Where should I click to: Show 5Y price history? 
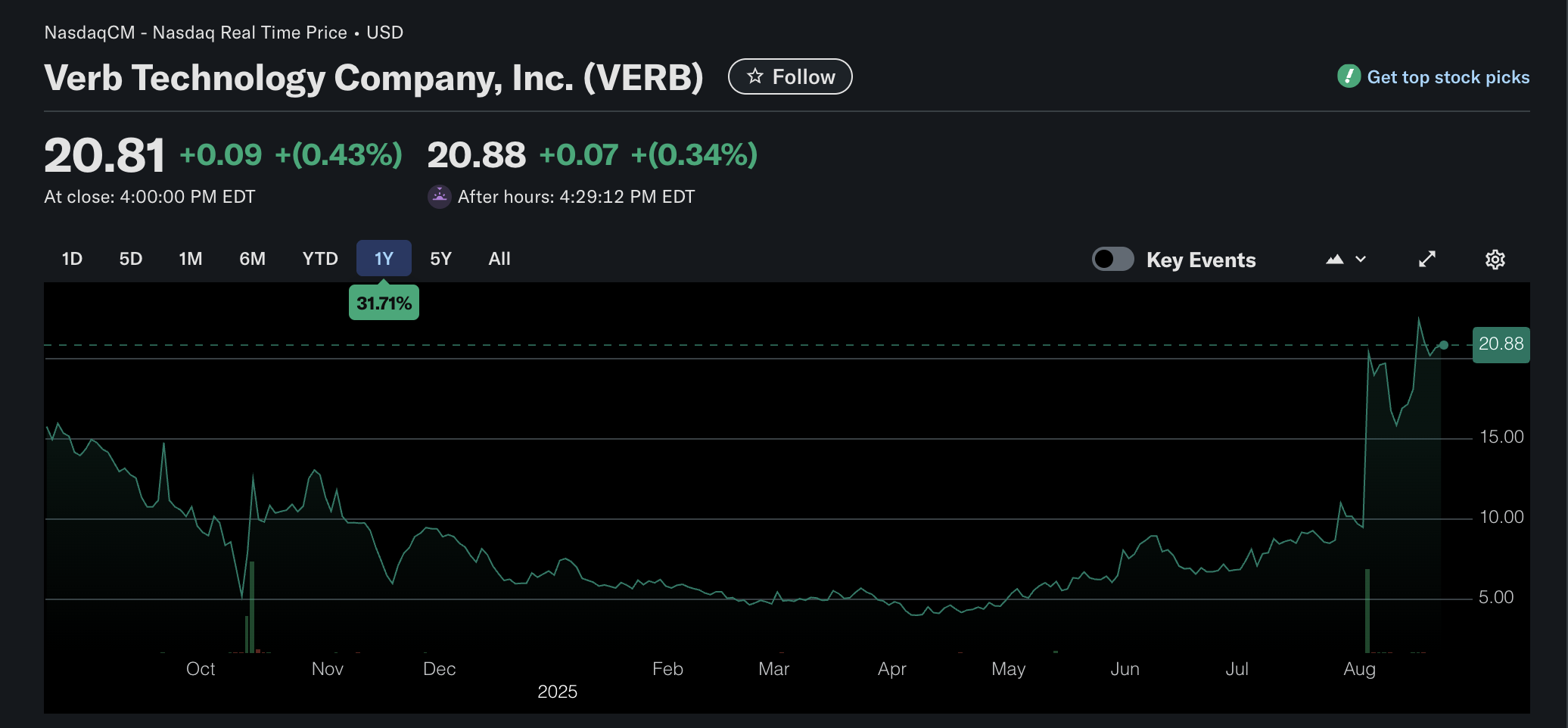[440, 259]
